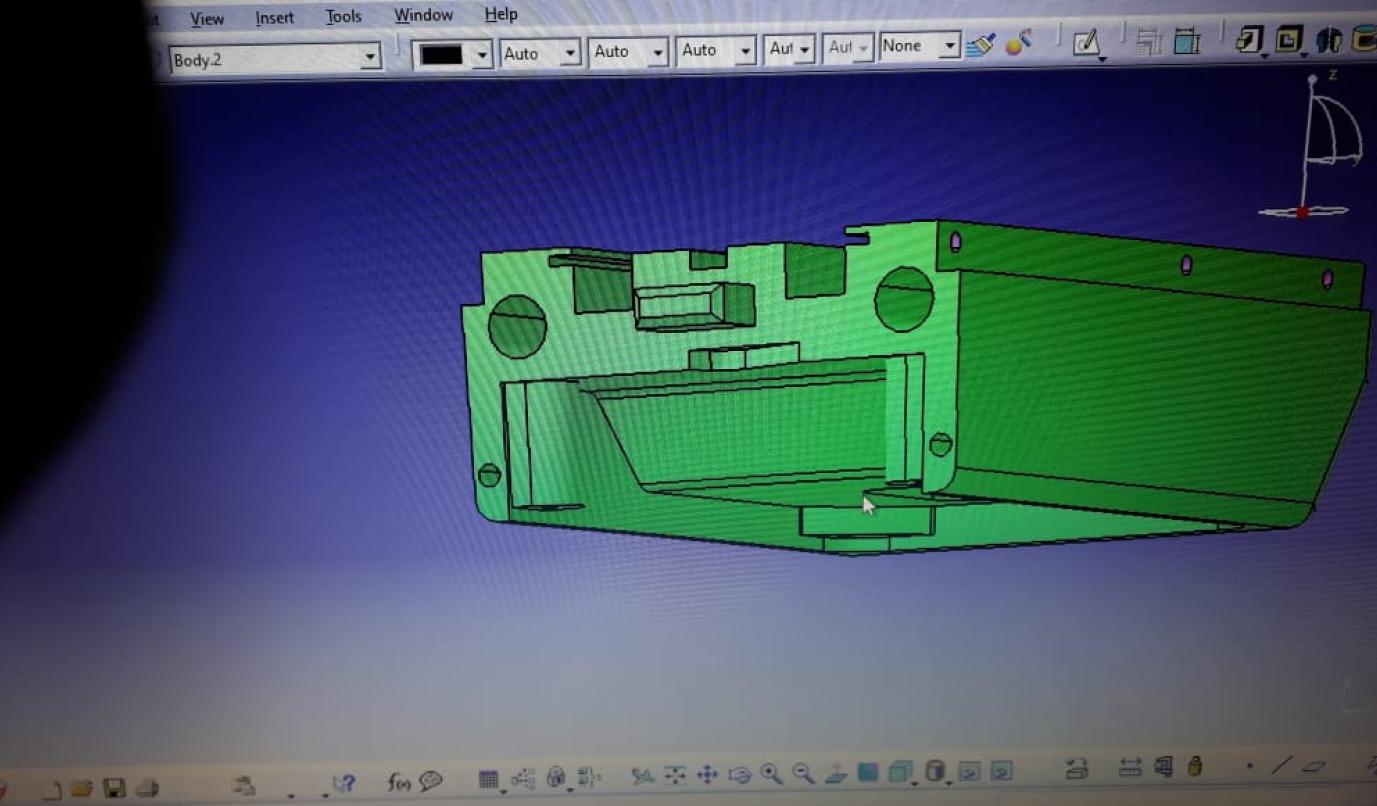Open the Tools menu
The image size is (1377, 806).
click(x=343, y=16)
